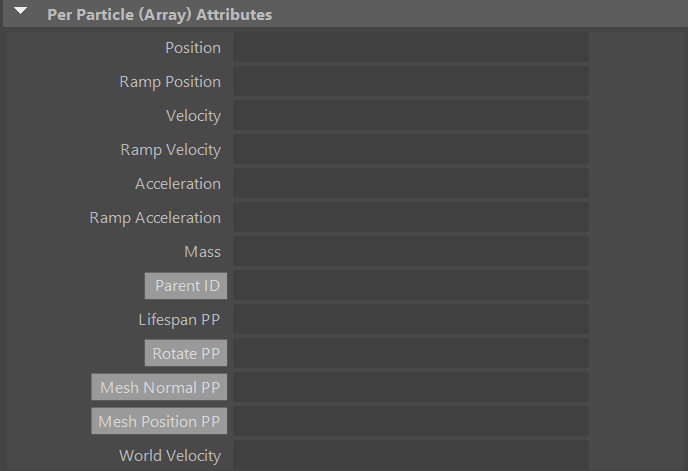The image size is (688, 471).
Task: Click the Velocity attribute field
Action: [x=410, y=116]
